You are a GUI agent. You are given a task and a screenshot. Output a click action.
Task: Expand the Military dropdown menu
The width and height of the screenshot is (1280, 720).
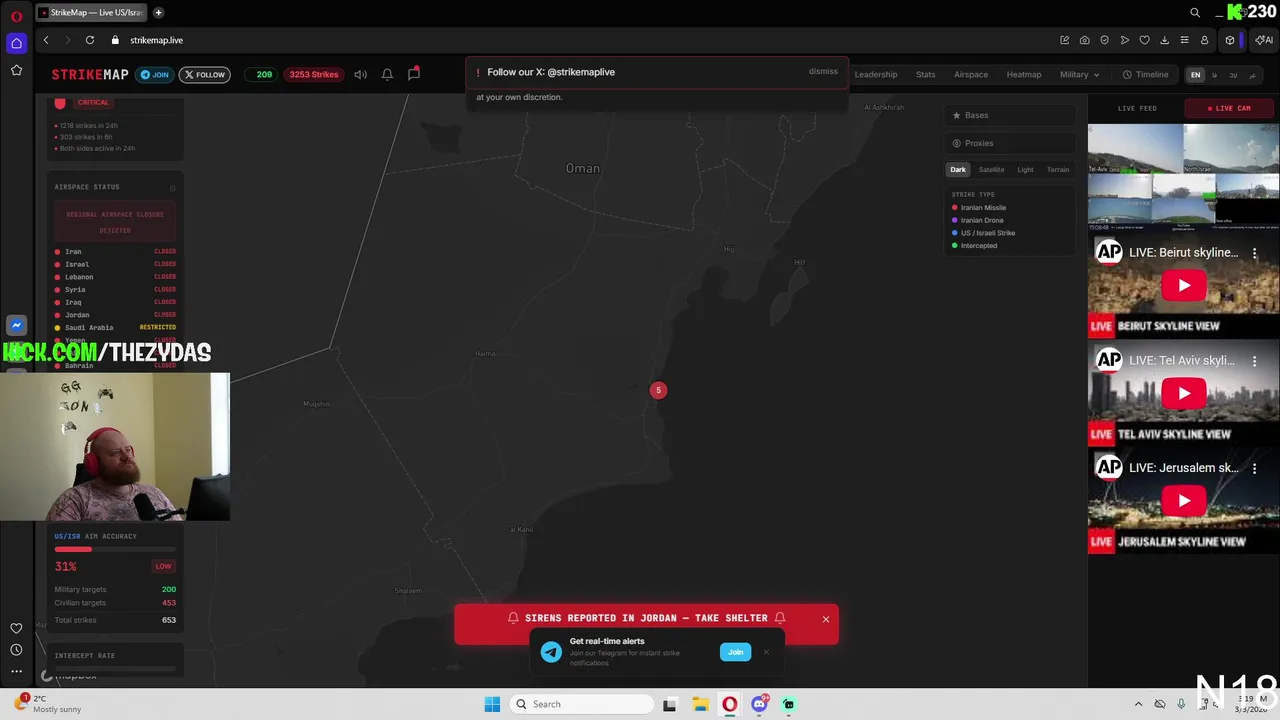(1079, 74)
